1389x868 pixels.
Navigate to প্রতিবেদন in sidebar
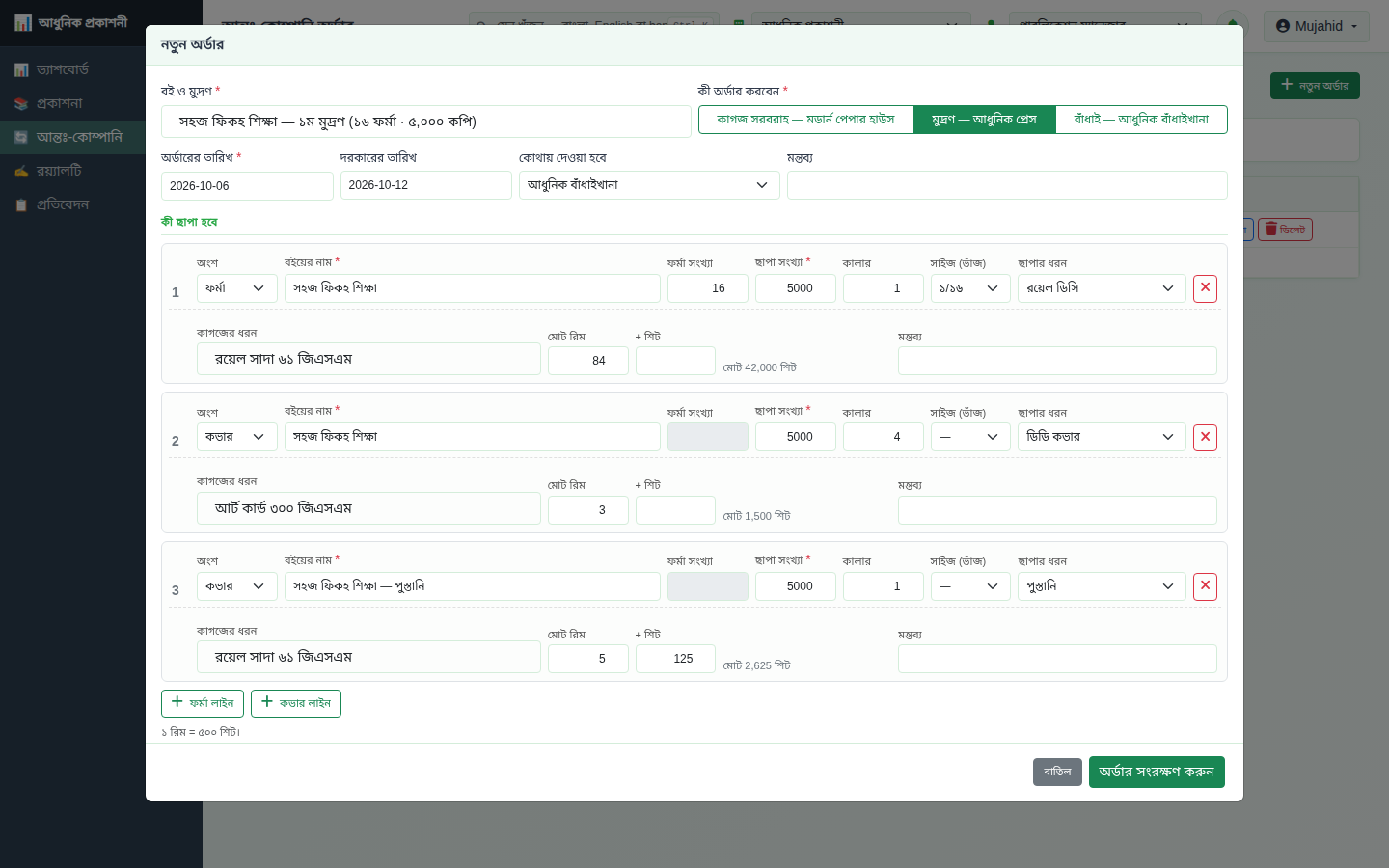pyautogui.click(x=101, y=204)
